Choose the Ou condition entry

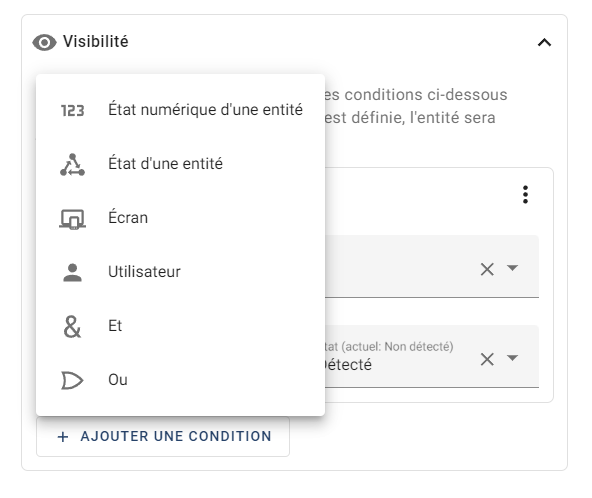[x=180, y=380]
